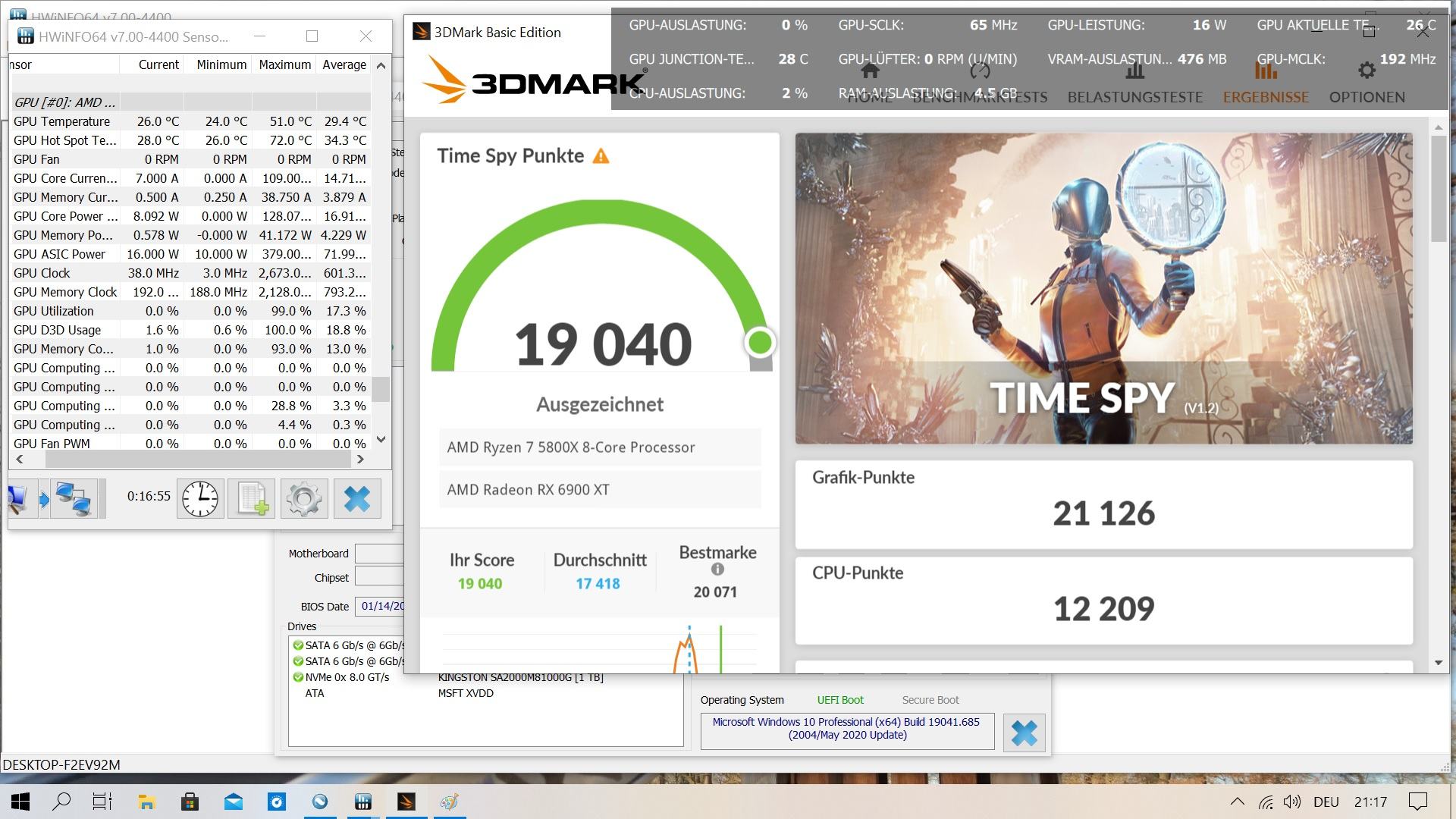Click 3DMark results scrollbar down arrow

point(1439,663)
